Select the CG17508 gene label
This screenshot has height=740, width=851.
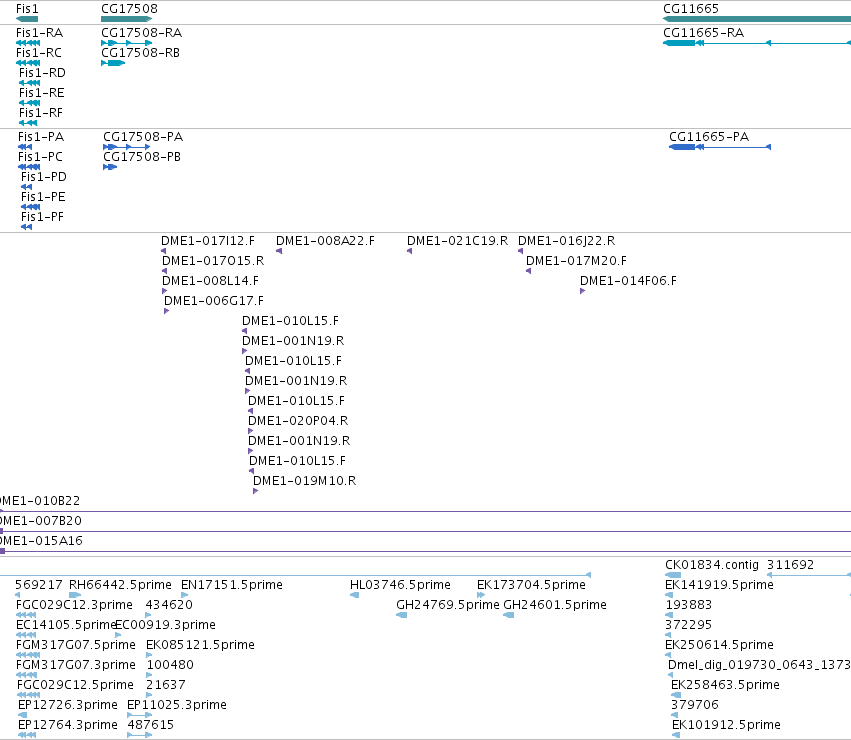pyautogui.click(x=129, y=9)
